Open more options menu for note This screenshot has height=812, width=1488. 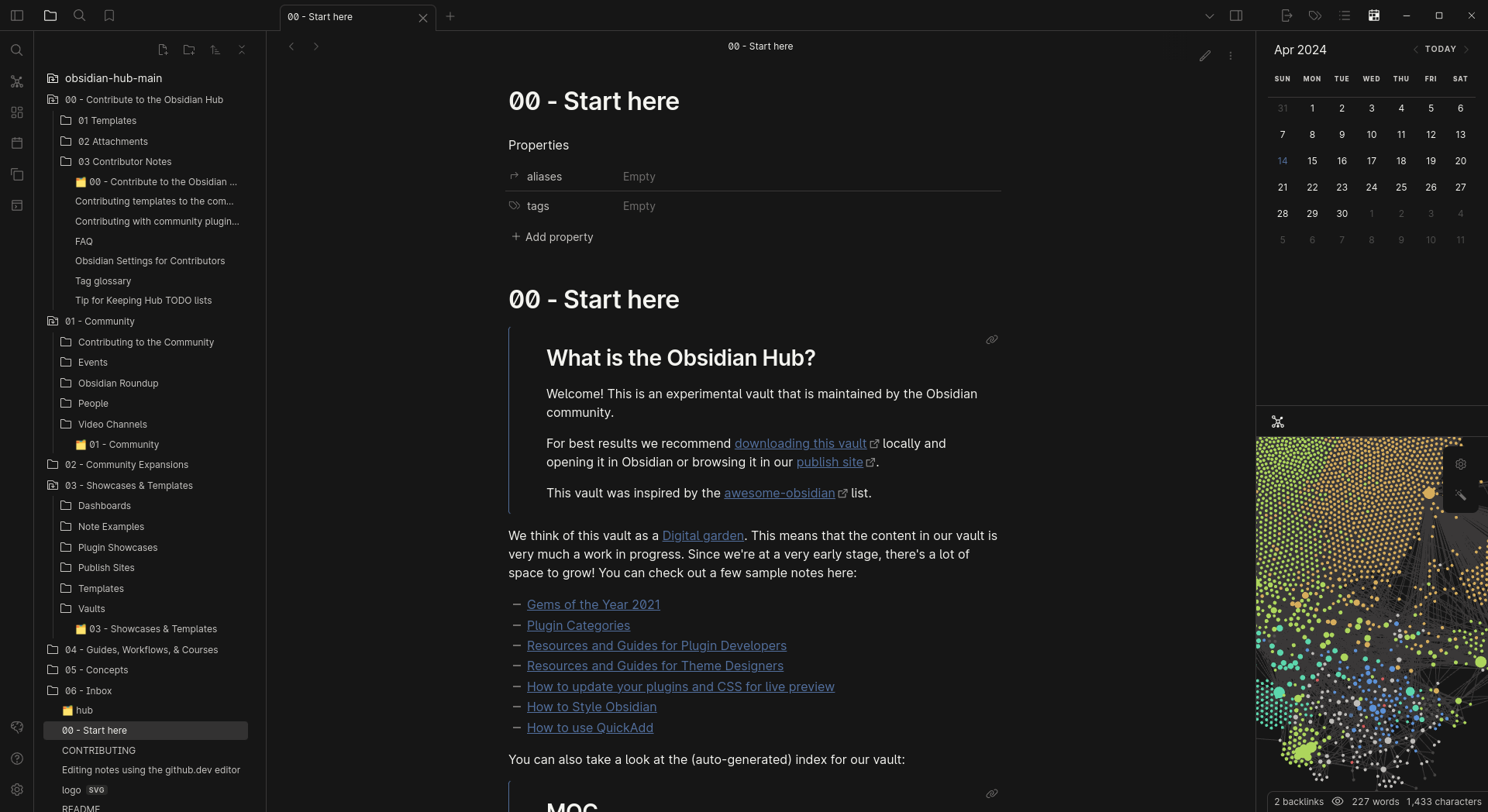point(1231,56)
